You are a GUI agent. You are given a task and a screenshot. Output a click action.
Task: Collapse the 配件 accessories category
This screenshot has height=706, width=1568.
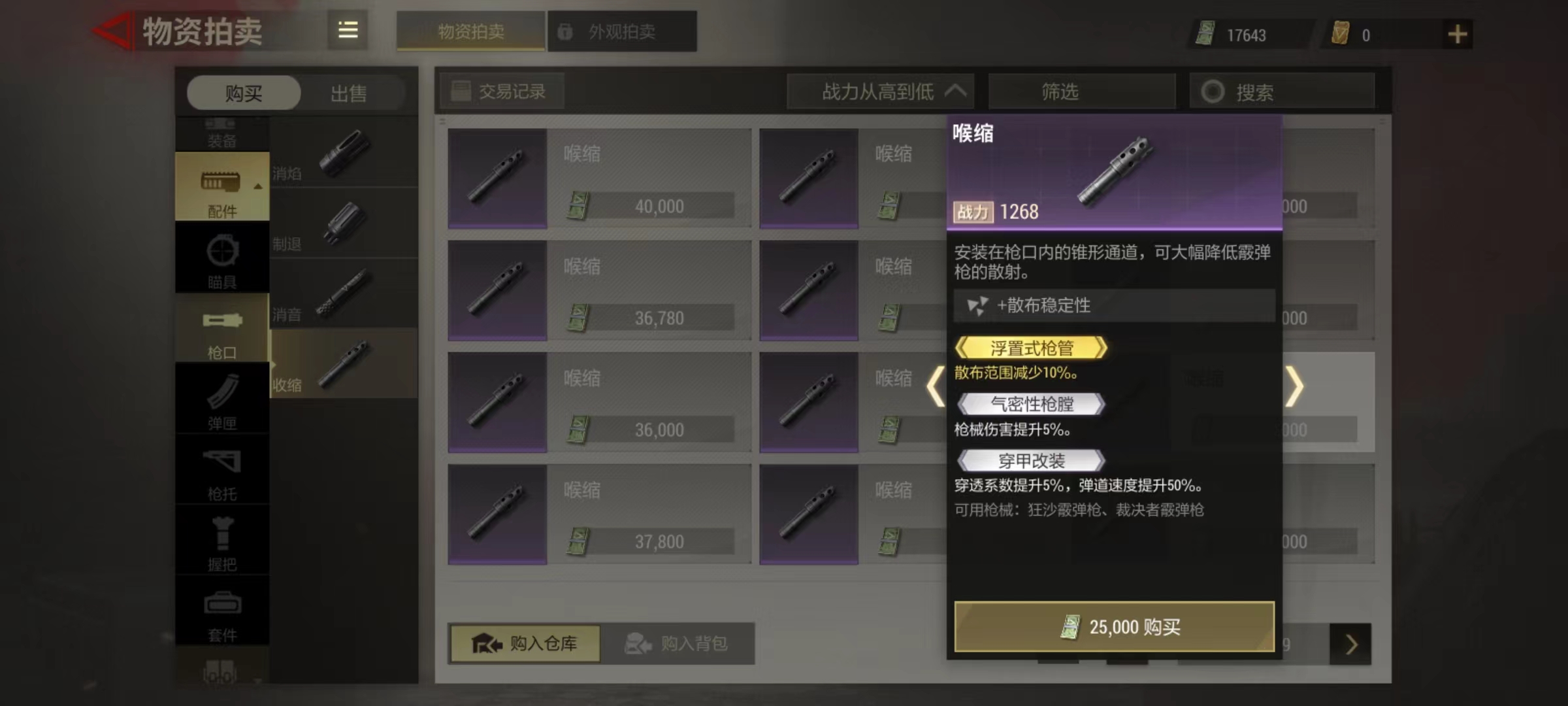pos(222,188)
